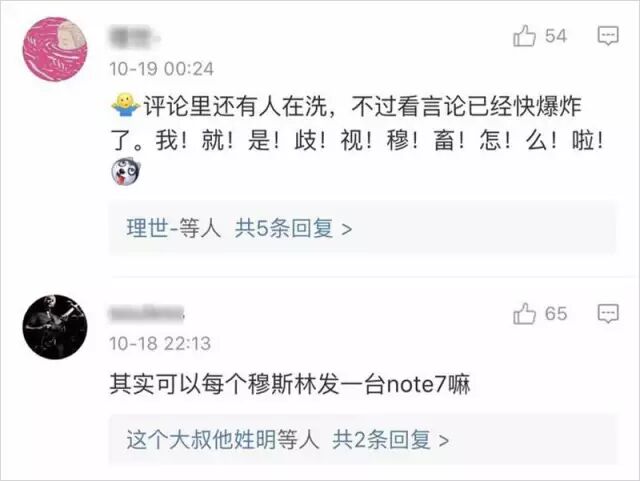Screen dimensions: 640x481
Task: Tap the husky dog emoji
Action: pos(126,171)
